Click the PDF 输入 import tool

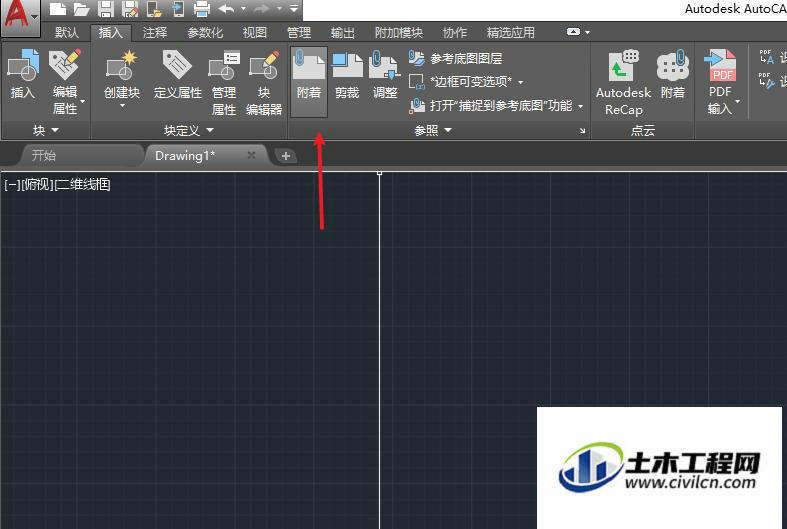[x=721, y=82]
